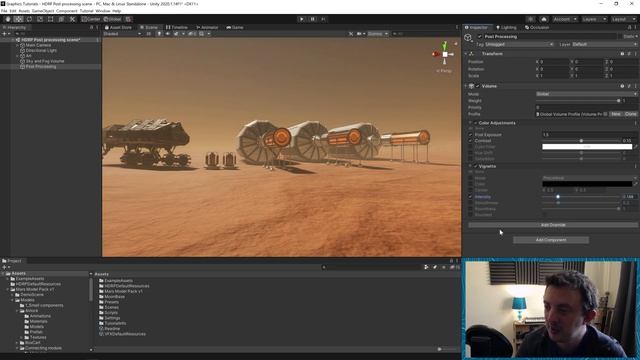Toggle scene lighting bulb icon

point(159,34)
